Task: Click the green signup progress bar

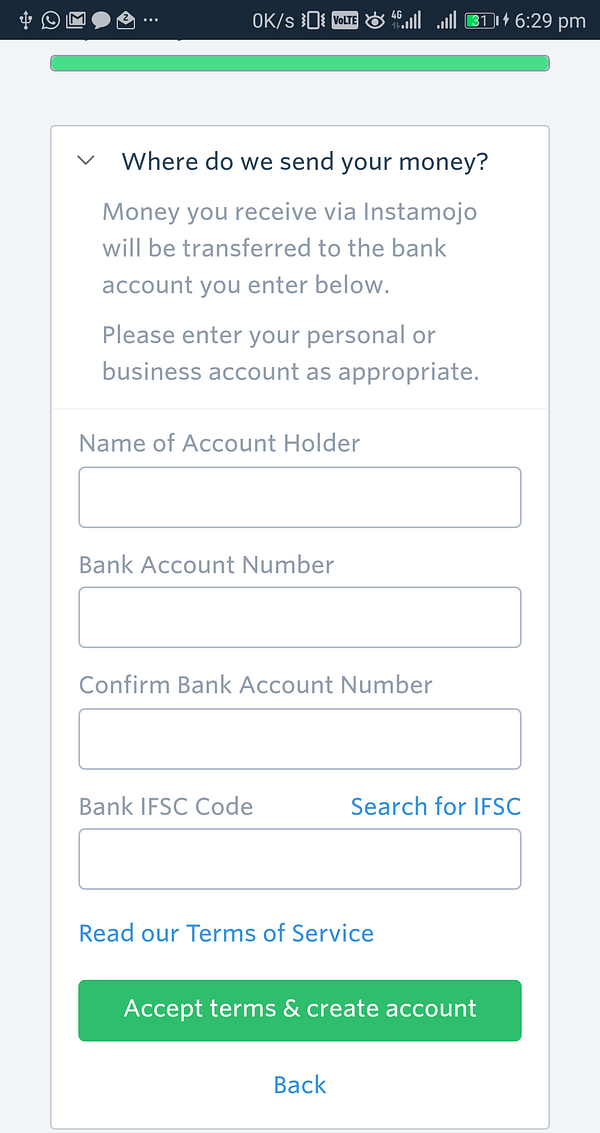Action: (x=300, y=63)
